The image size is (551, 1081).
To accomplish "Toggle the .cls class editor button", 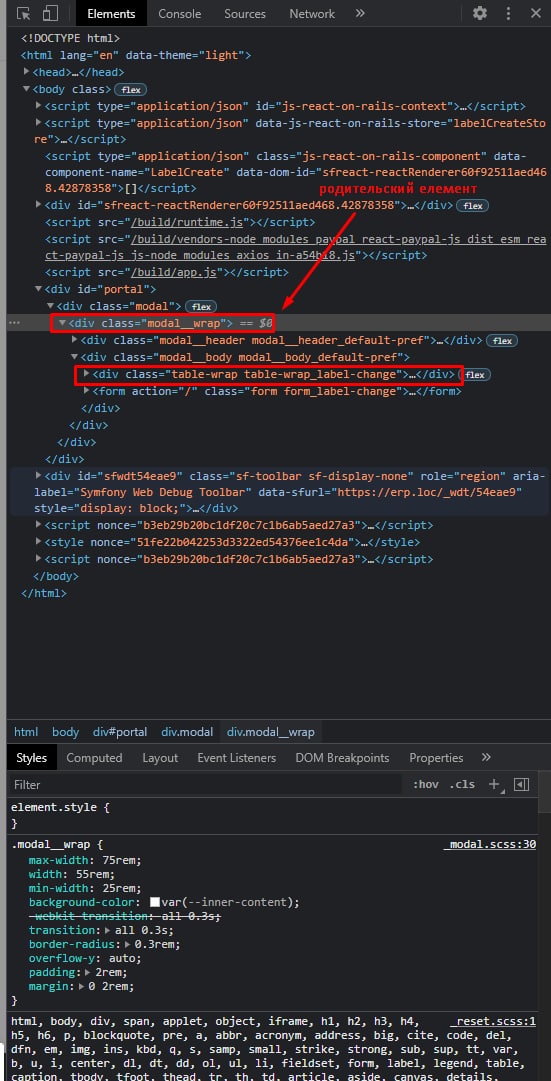I will click(x=462, y=785).
